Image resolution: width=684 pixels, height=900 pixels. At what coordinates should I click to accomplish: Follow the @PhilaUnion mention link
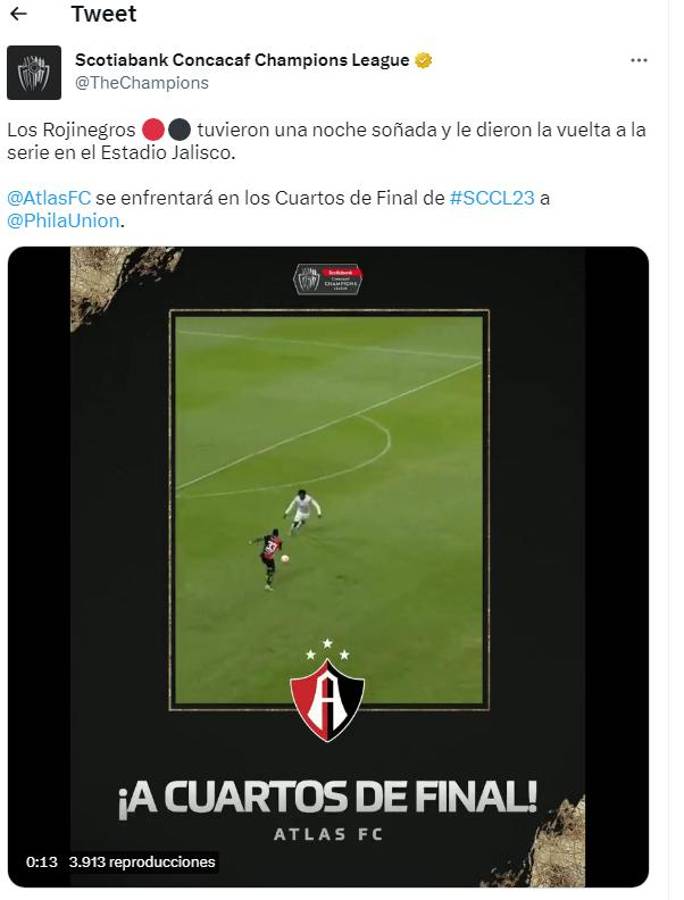(63, 221)
